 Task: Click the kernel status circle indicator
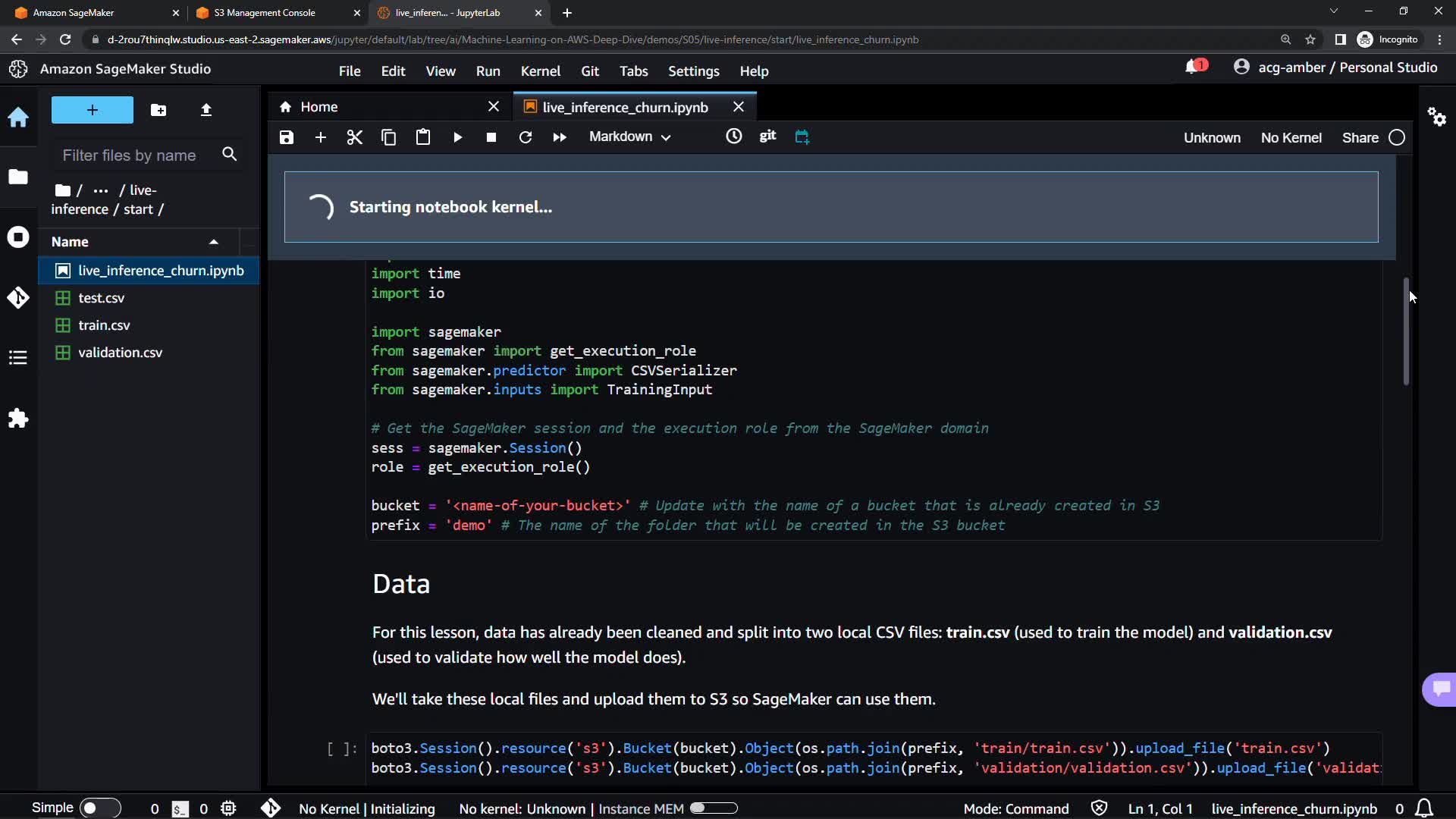1397,138
